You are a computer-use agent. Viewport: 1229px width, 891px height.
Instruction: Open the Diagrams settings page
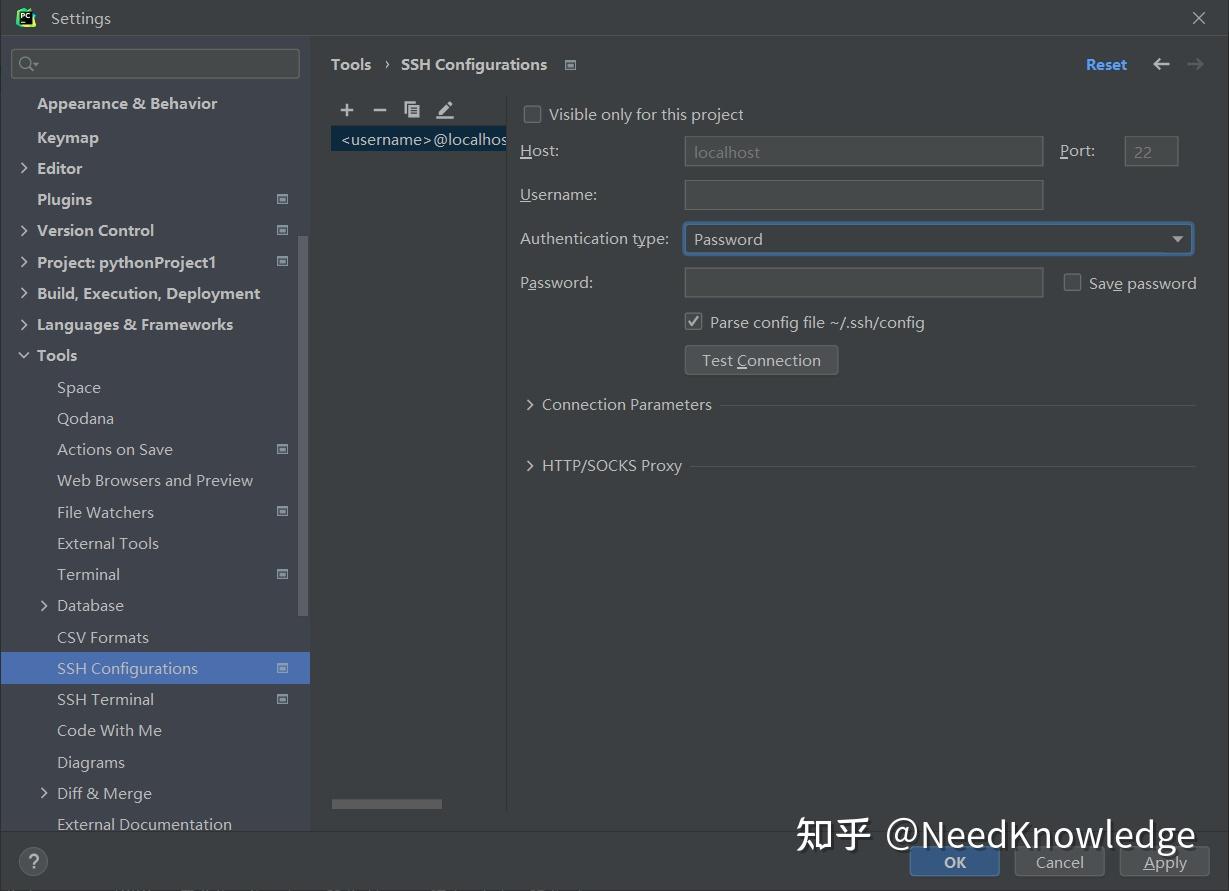coord(91,762)
